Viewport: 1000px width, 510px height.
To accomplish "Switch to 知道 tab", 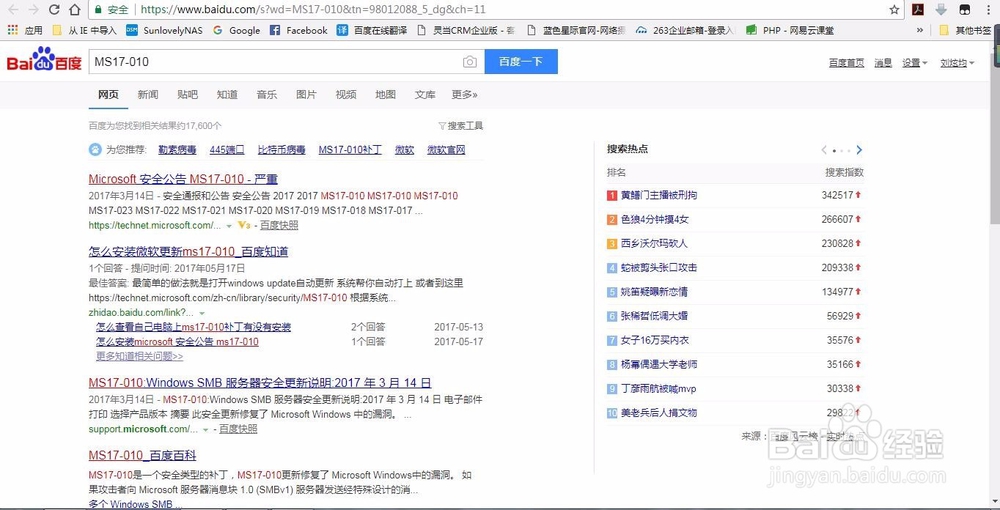I will [x=227, y=94].
